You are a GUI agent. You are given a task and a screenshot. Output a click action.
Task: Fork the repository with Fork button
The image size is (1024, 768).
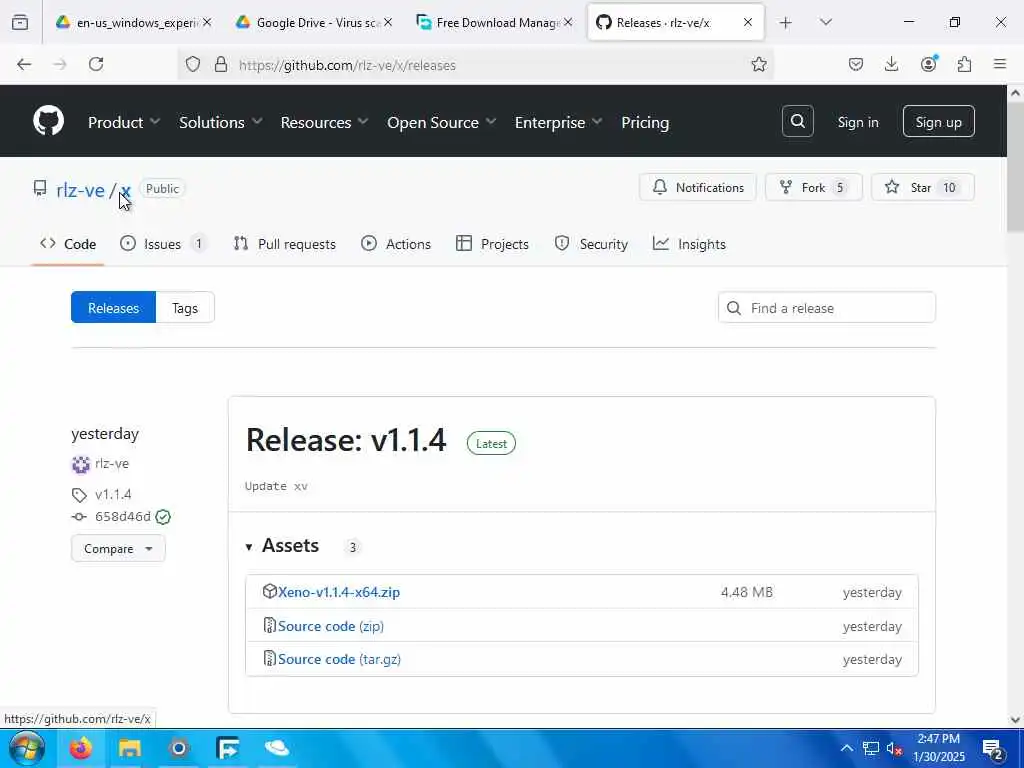(x=814, y=187)
